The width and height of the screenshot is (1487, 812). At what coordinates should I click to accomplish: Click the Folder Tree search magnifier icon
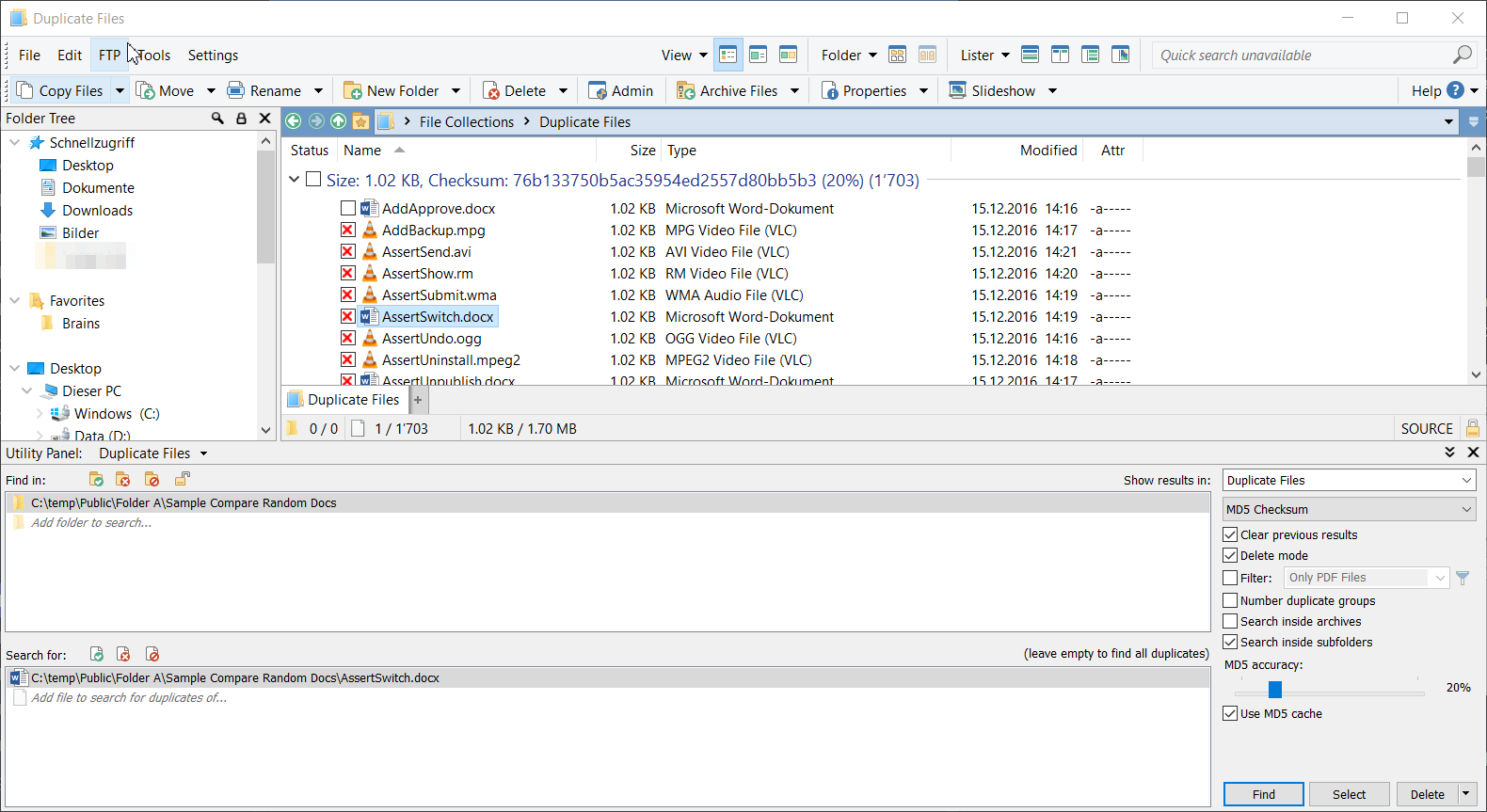tap(217, 118)
